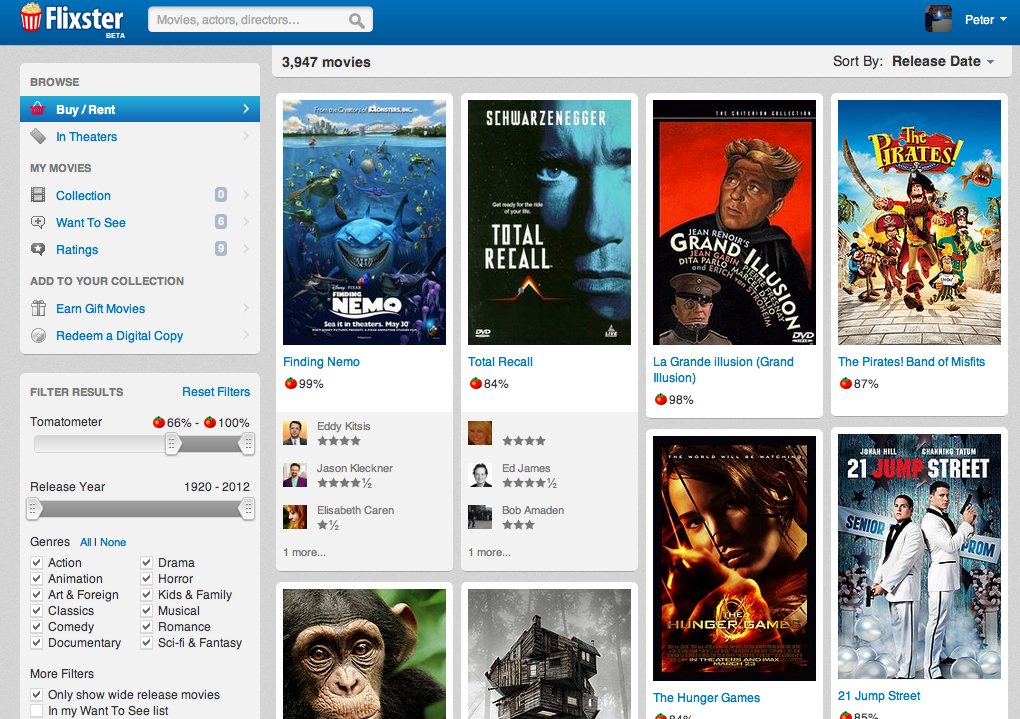Click the tomato icon beside Finding Nemo's 99%

click(291, 383)
